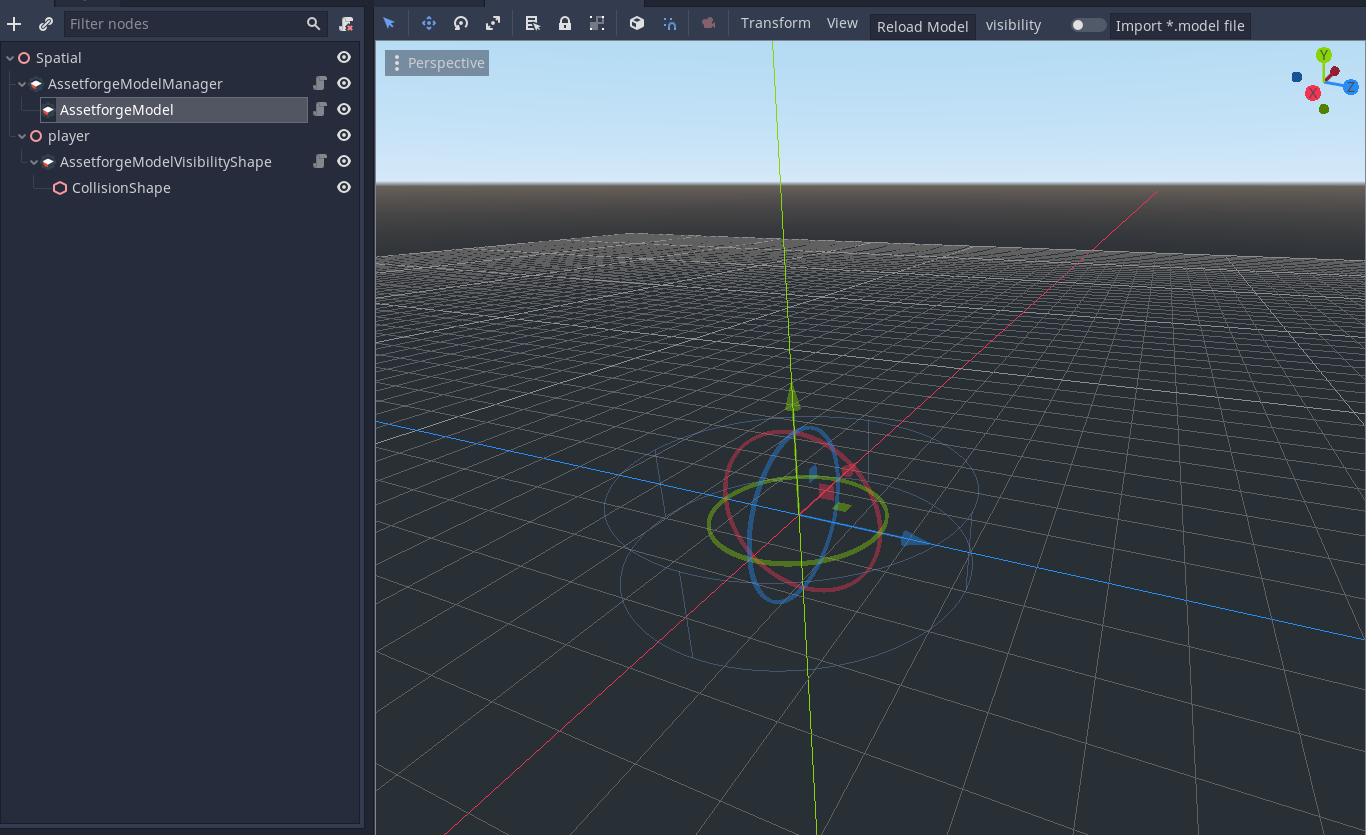Toggle visibility of the player node
This screenshot has width=1366, height=835.
tap(343, 135)
